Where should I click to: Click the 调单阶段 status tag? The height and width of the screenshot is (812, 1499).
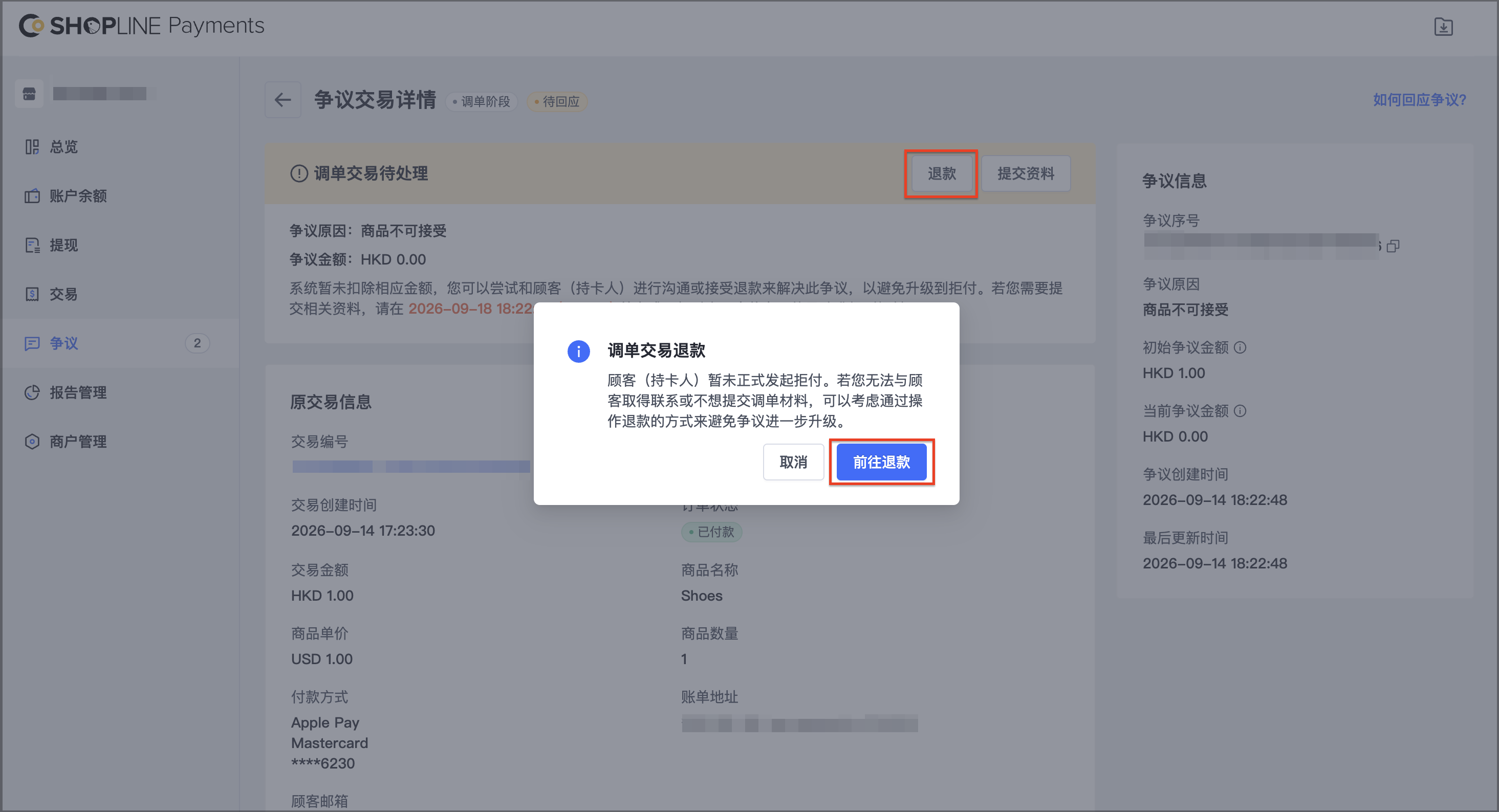tap(482, 101)
